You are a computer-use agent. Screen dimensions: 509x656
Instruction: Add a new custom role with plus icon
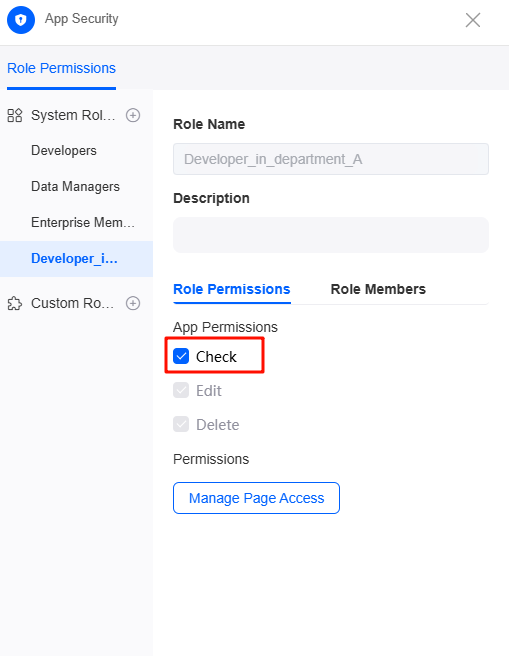click(133, 303)
